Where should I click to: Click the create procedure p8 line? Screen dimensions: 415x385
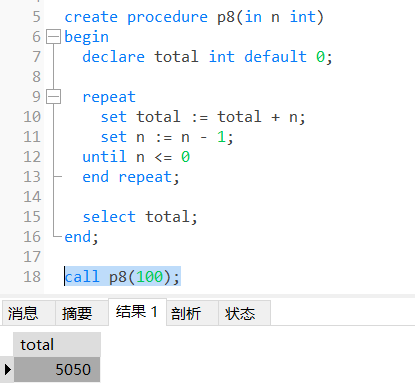point(194,17)
